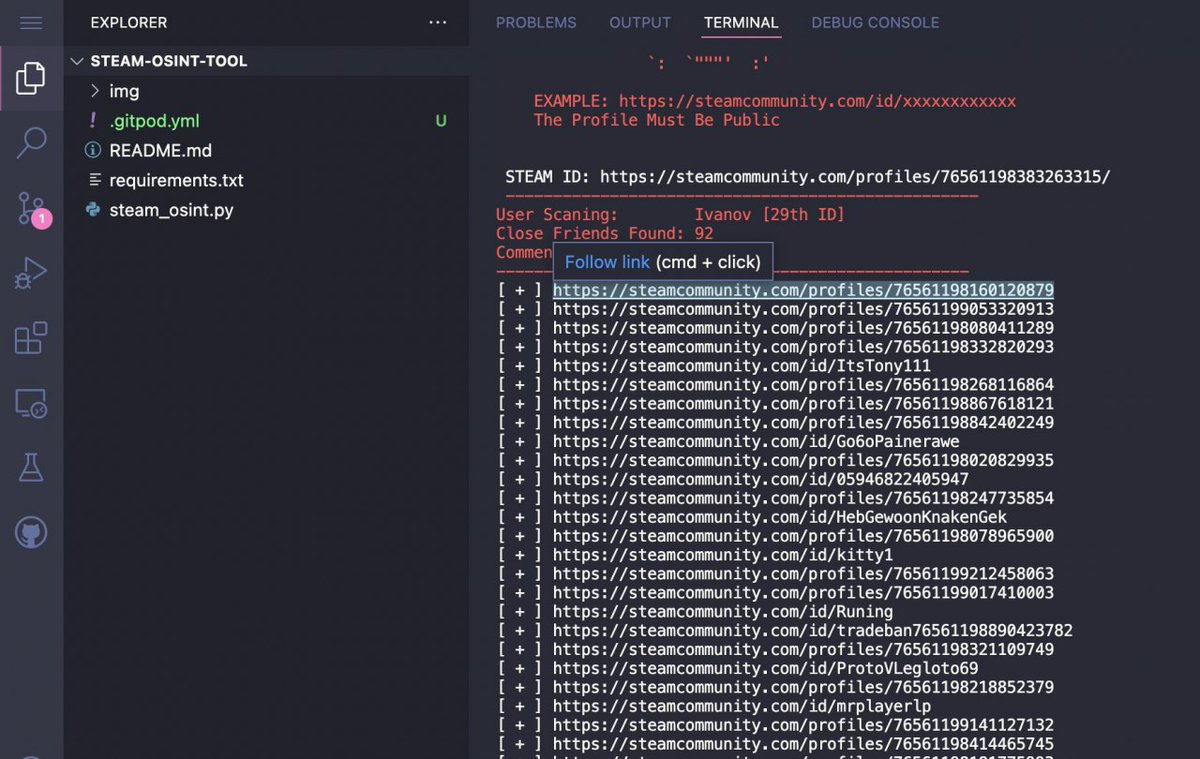The height and width of the screenshot is (759, 1200).
Task: Open the Remote Explorer view
Action: coord(31,403)
